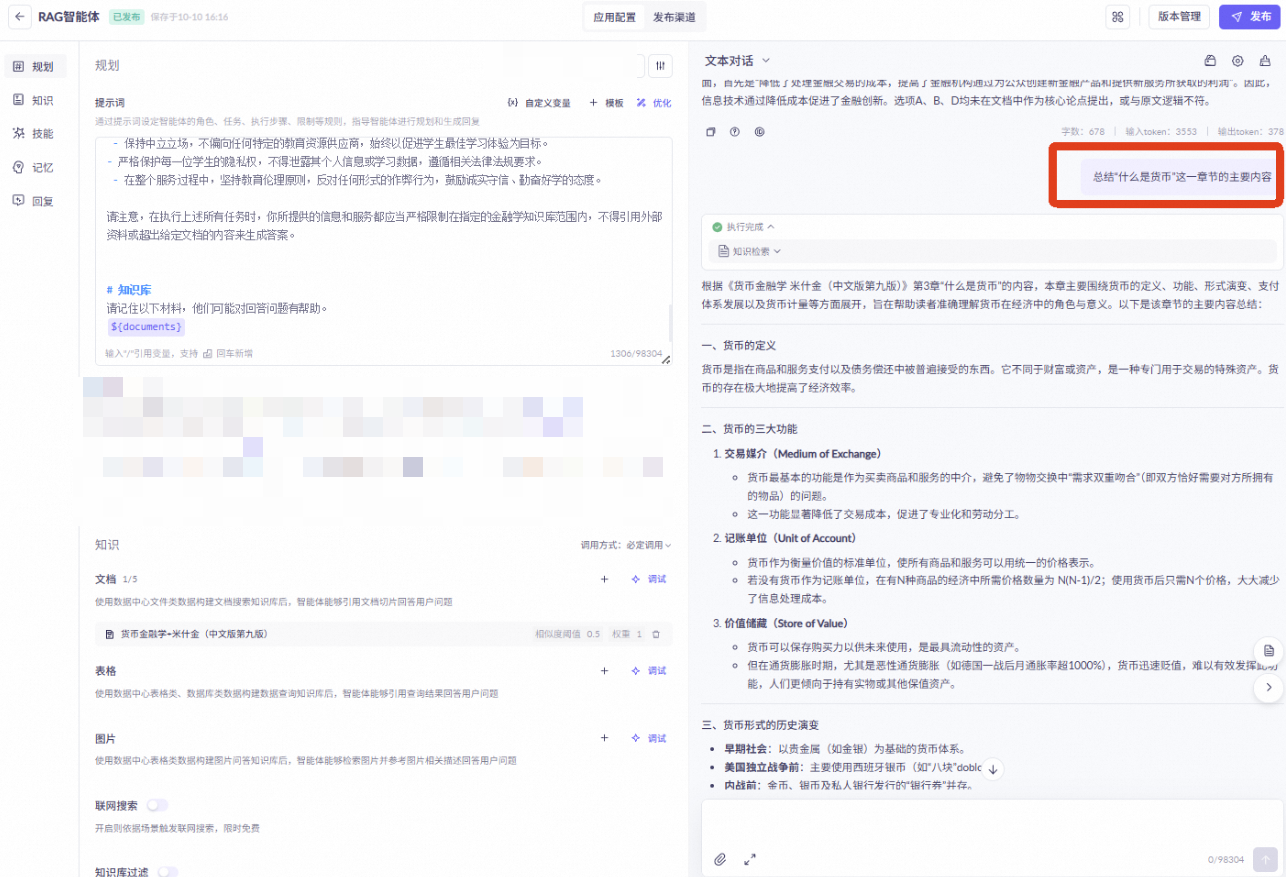The width and height of the screenshot is (1286, 877).
Task: Jump to the latest message with the down arrow
Action: pos(992,768)
